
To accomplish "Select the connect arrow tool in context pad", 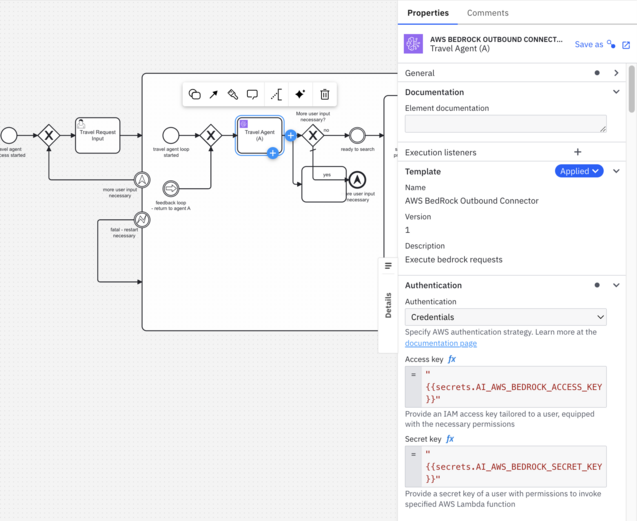I will tap(213, 94).
